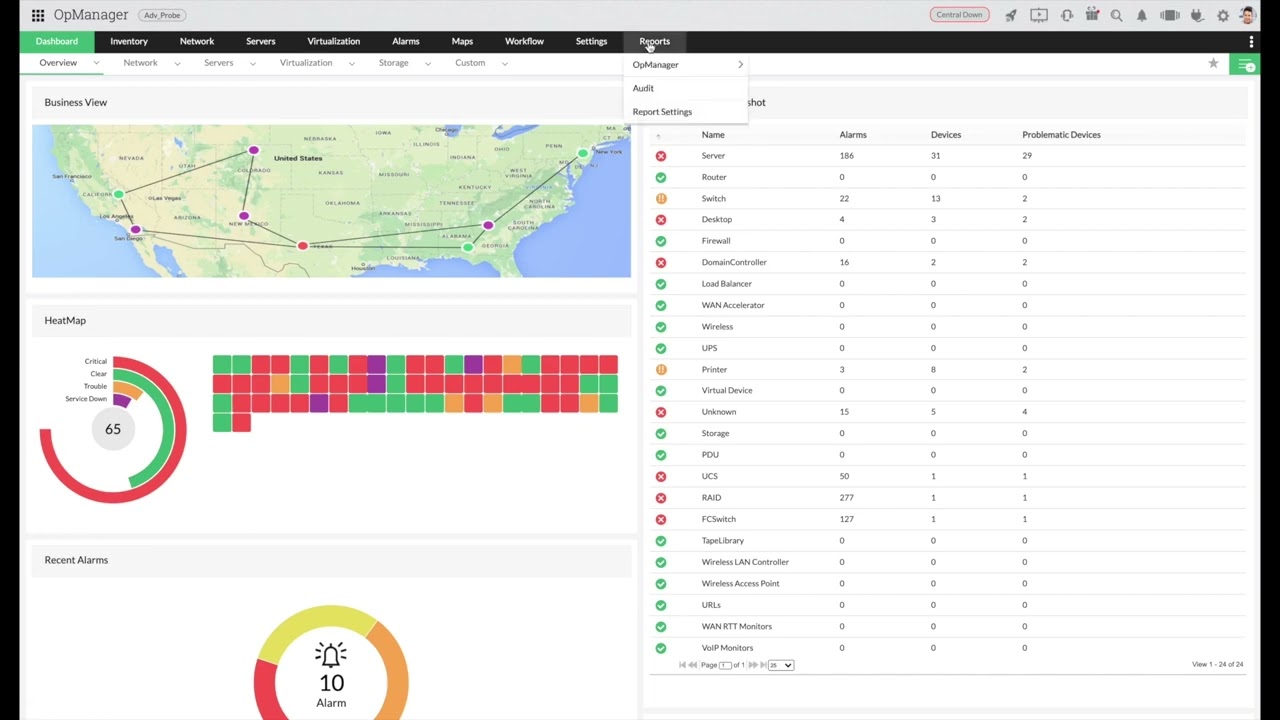The width and height of the screenshot is (1280, 720).
Task: Click the clear status icon for Firewall
Action: [x=661, y=241]
